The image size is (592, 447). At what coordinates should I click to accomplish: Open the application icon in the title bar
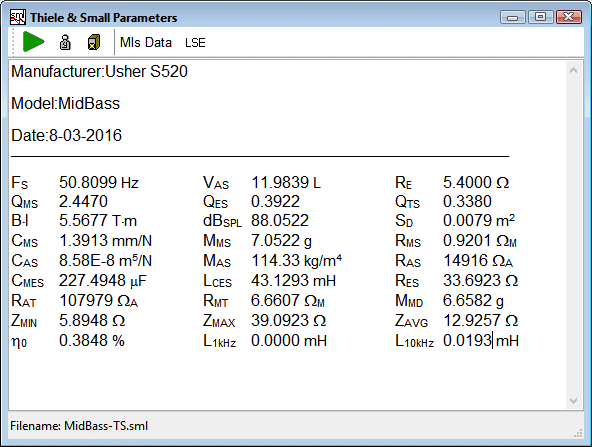pos(17,17)
